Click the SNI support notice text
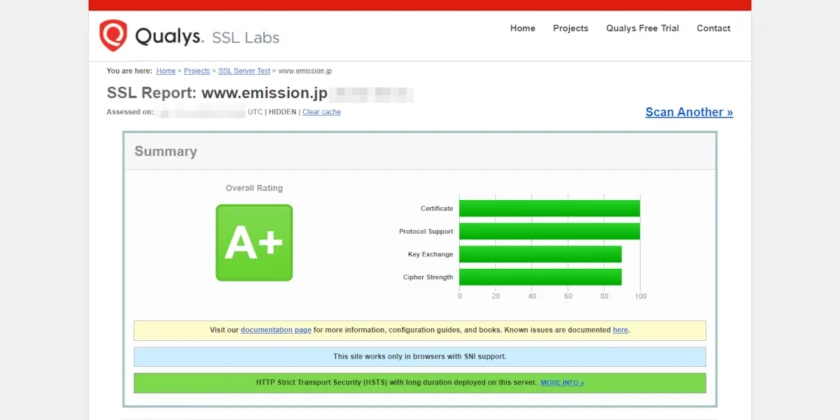The image size is (840, 420). pos(419,356)
